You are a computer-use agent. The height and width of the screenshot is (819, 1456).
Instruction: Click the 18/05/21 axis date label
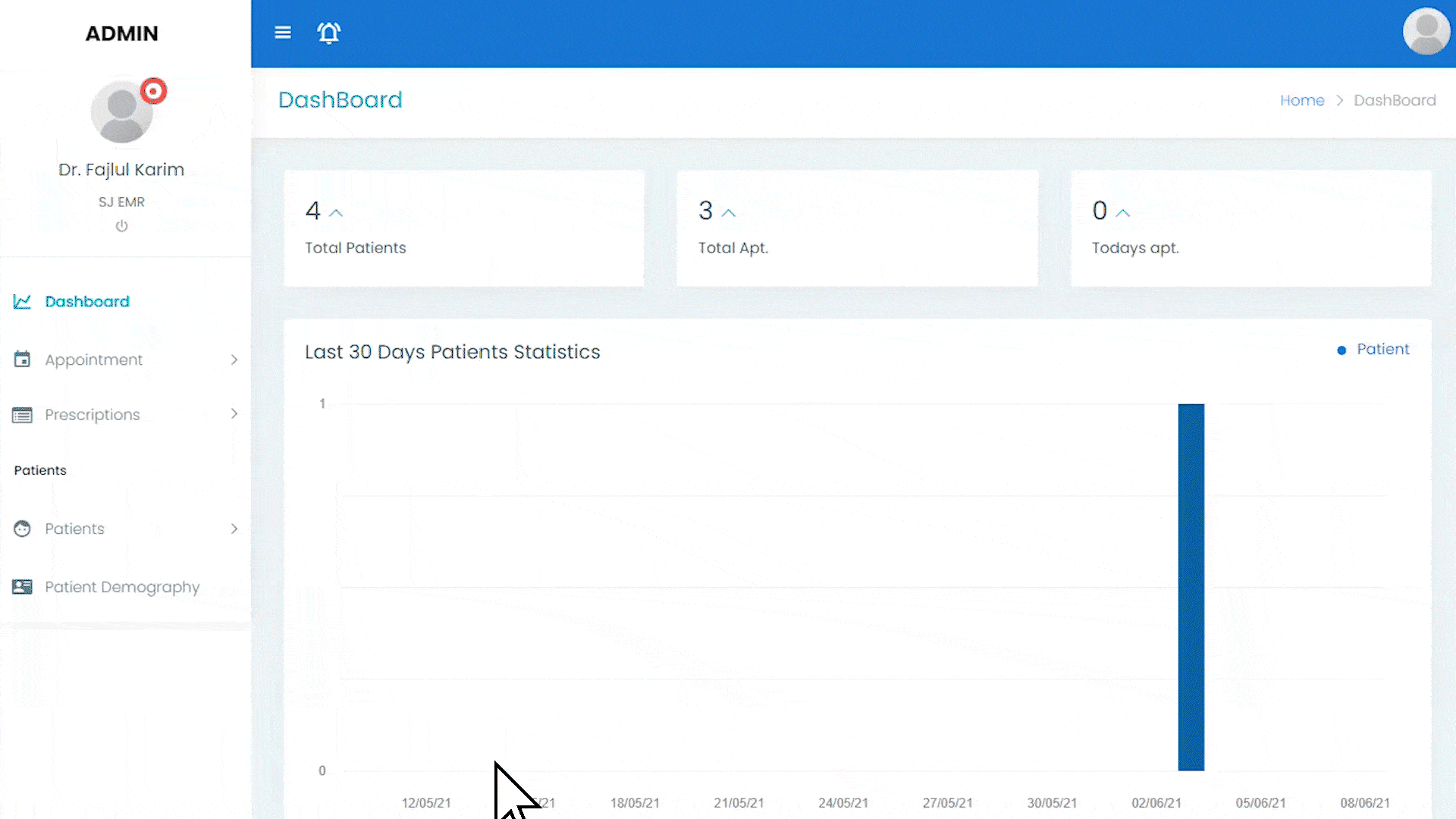(x=635, y=802)
